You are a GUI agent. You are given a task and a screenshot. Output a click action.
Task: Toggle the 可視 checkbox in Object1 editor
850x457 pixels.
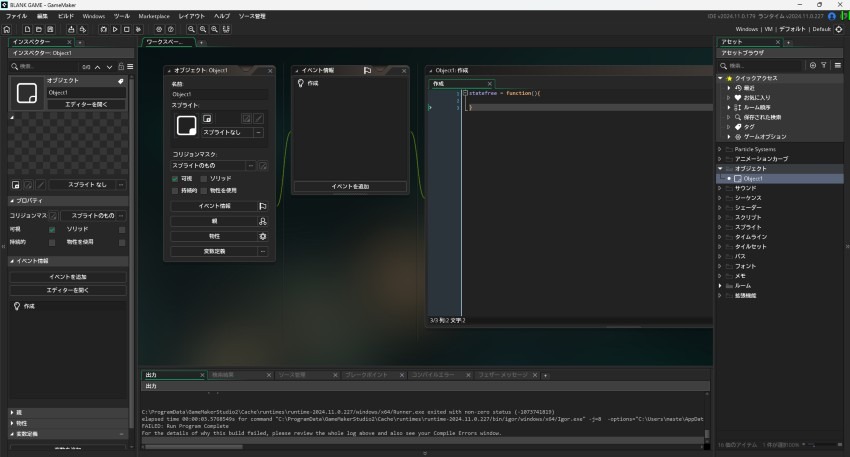tap(176, 179)
